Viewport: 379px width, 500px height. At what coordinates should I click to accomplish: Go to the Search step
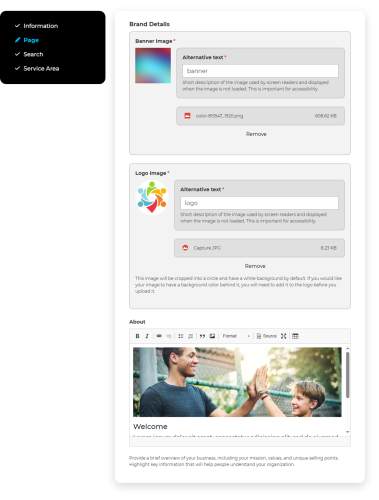tap(33, 54)
